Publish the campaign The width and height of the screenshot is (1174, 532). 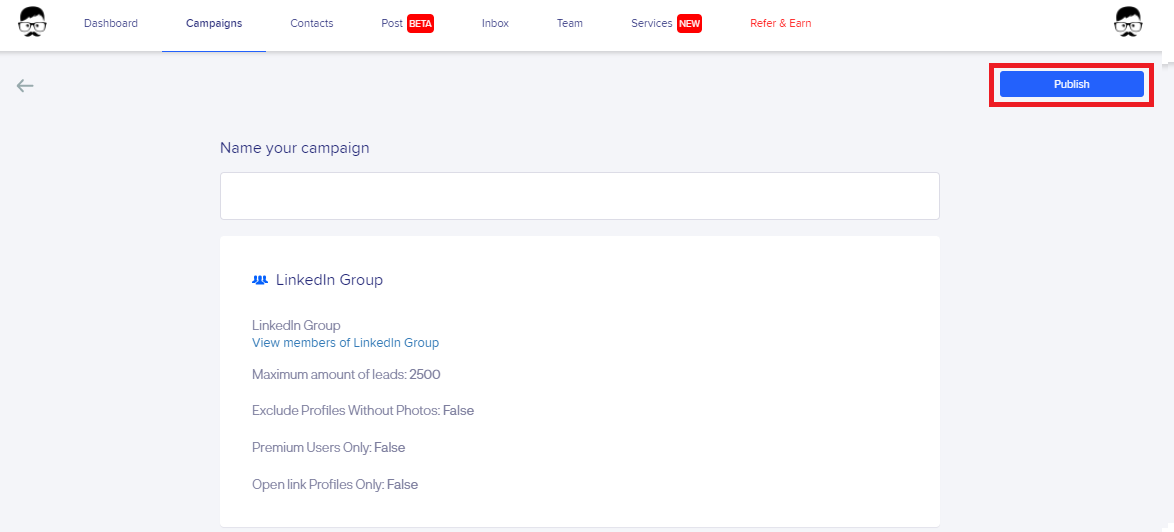(x=1071, y=85)
